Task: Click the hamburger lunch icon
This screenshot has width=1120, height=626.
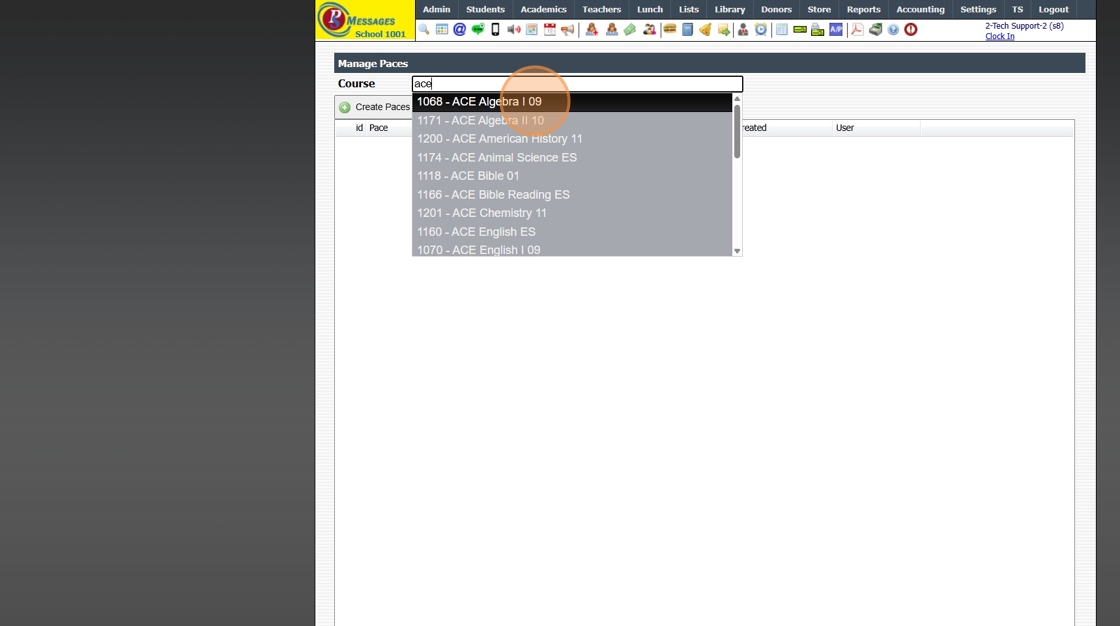Action: click(x=669, y=29)
